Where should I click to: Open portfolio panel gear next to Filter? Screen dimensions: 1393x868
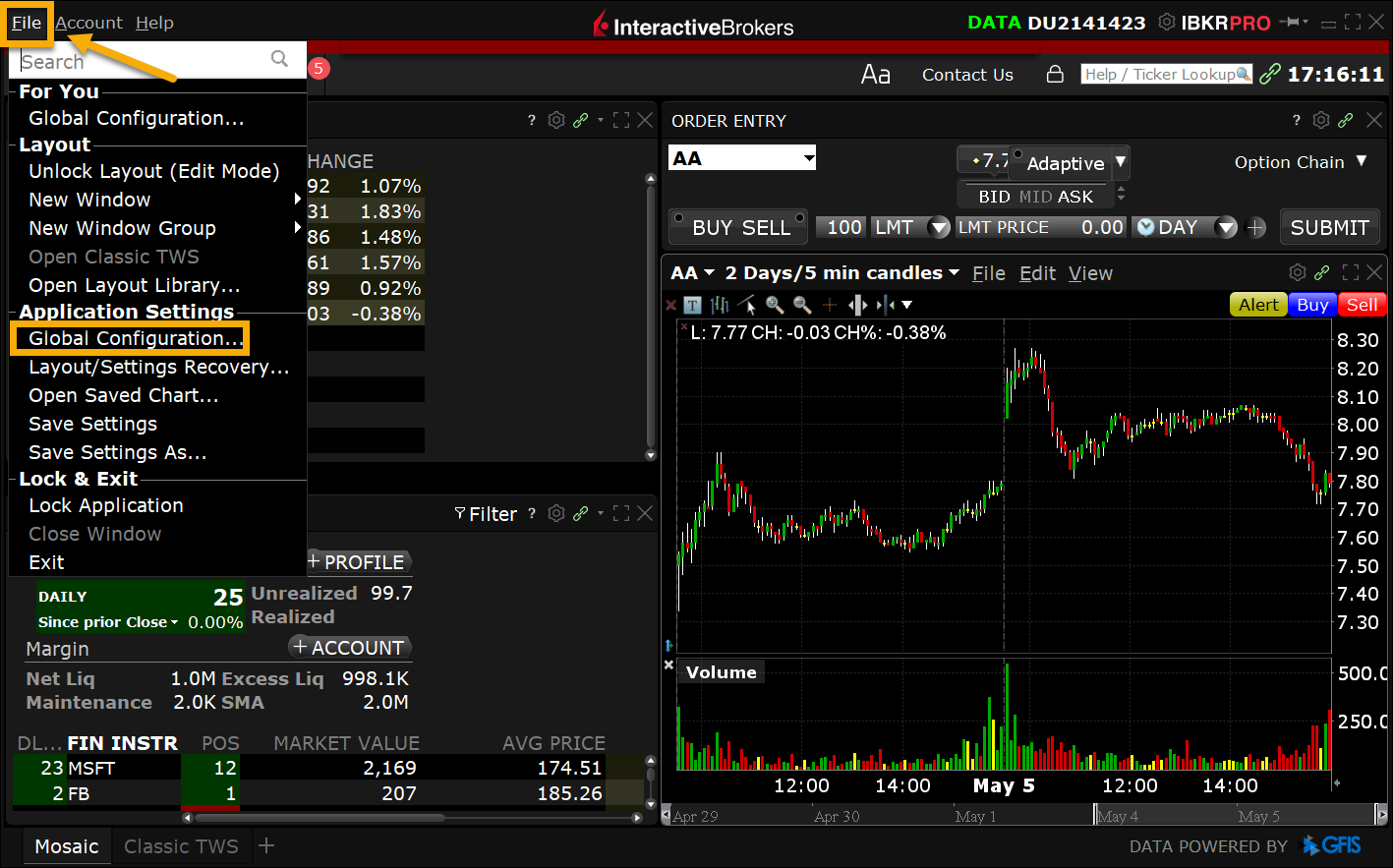556,513
